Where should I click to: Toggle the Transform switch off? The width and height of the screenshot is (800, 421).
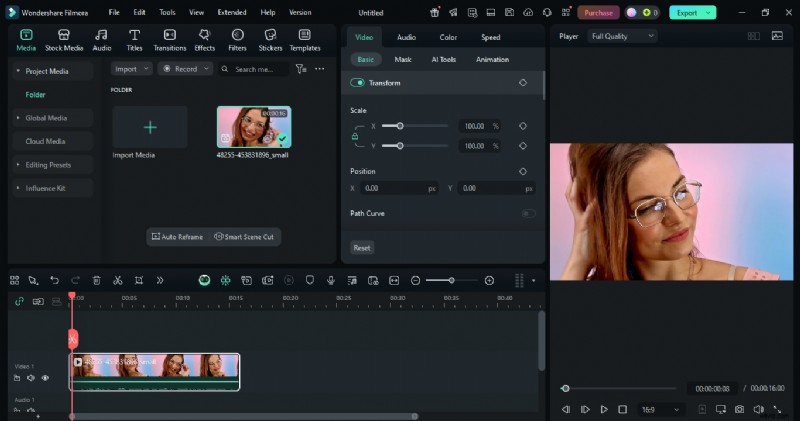pos(358,83)
